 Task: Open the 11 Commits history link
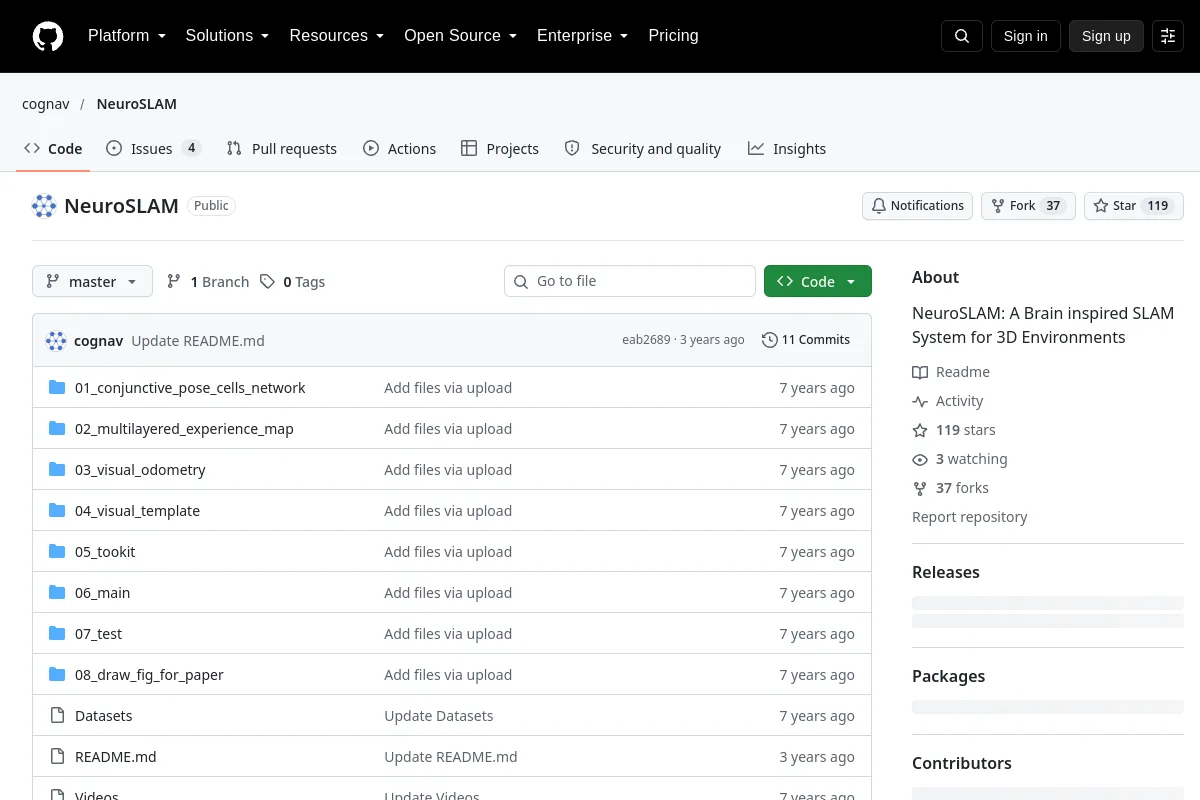pos(806,340)
